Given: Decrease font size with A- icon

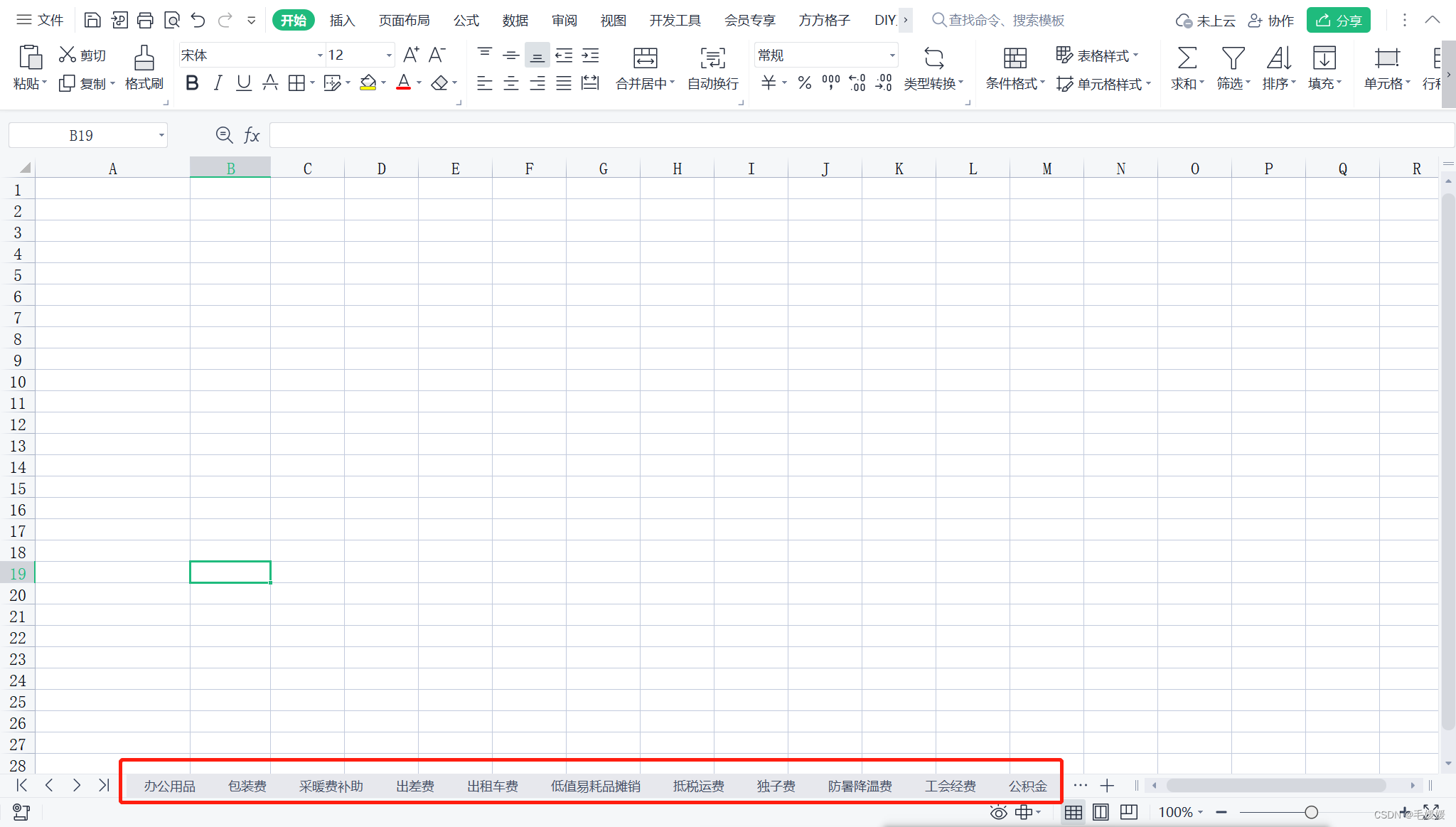Looking at the screenshot, I should coord(437,55).
